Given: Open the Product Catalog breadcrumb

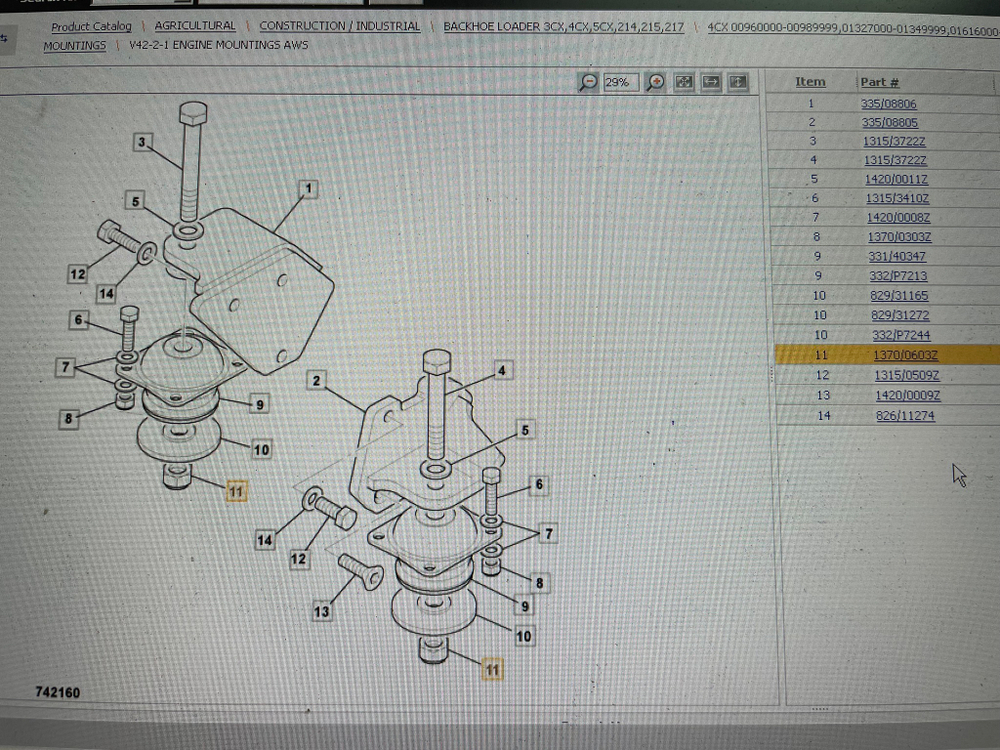Looking at the screenshot, I should [91, 27].
